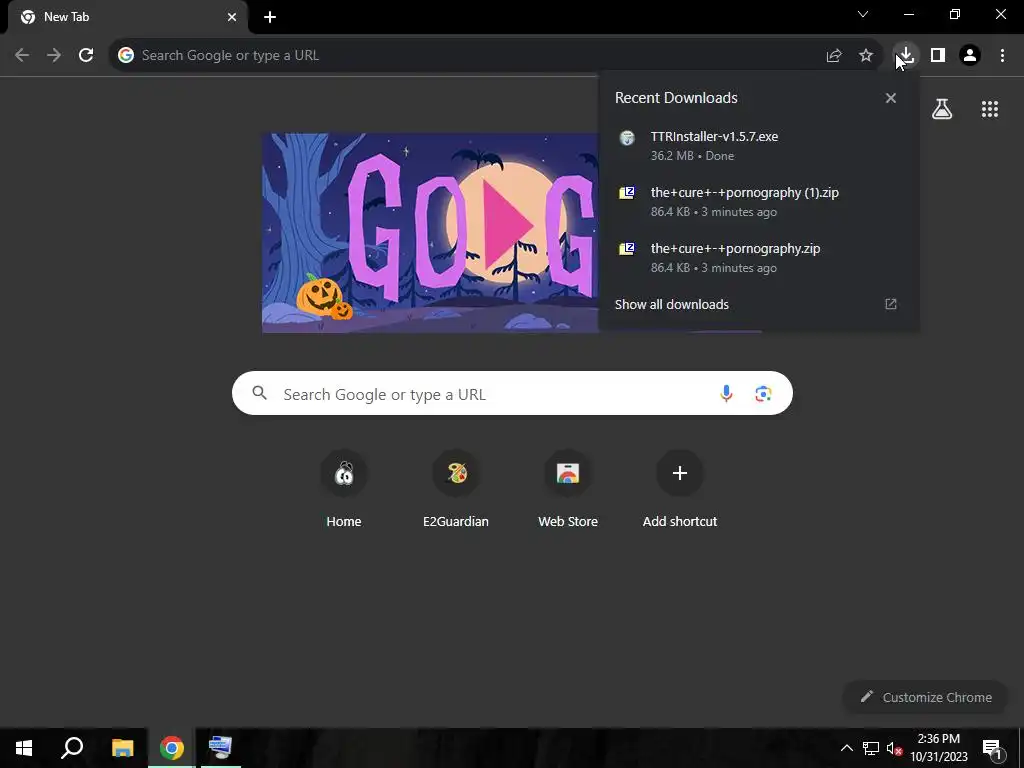Open the side panel icon

click(938, 56)
